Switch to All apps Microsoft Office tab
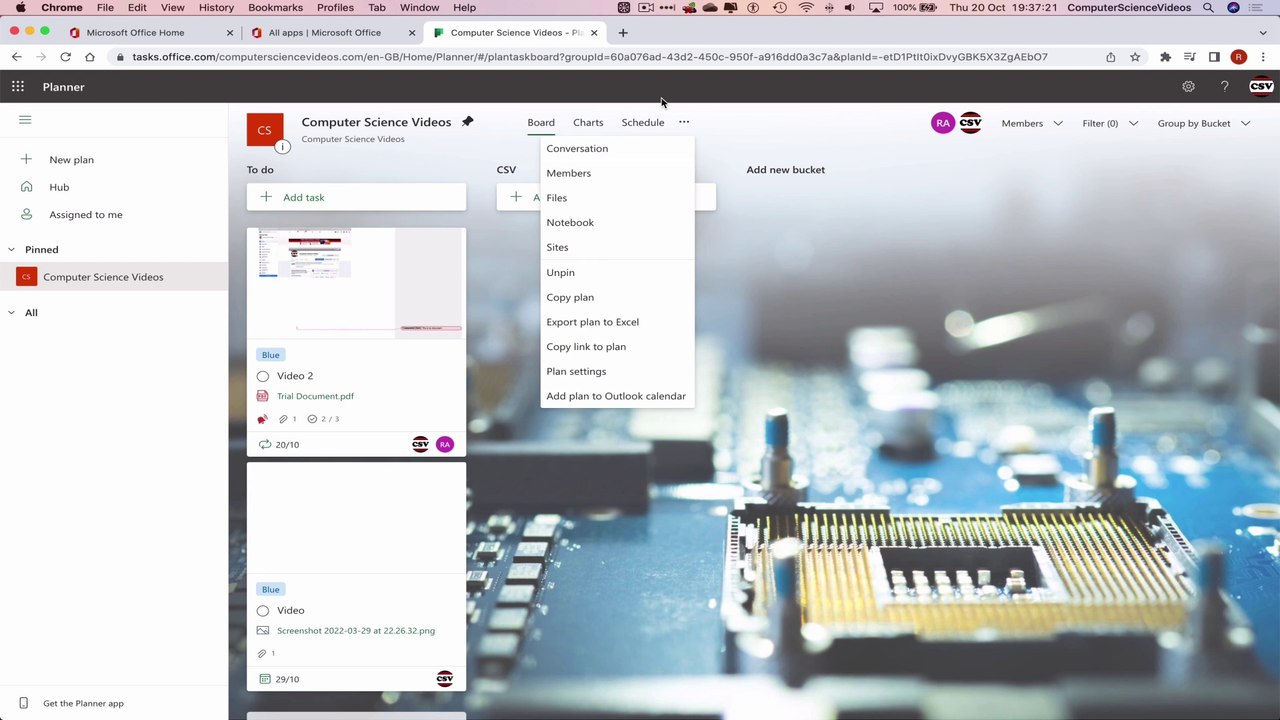The height and width of the screenshot is (720, 1280). [324, 32]
